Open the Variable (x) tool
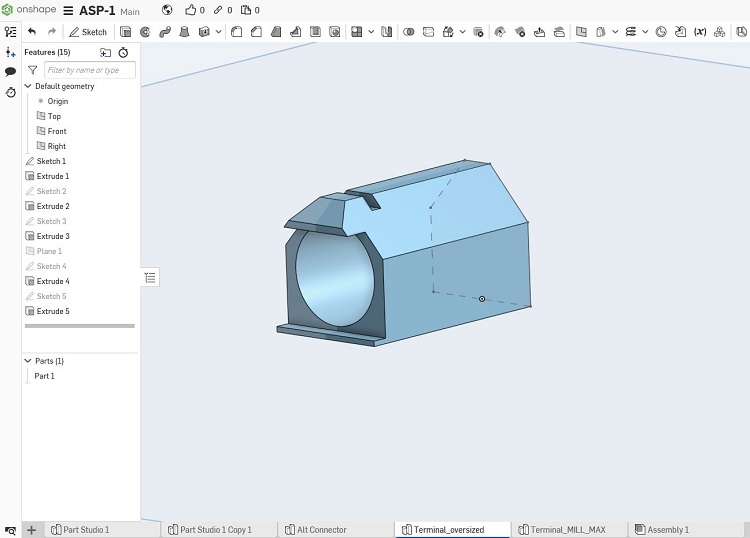Viewport: 750px width, 538px height. 700,32
